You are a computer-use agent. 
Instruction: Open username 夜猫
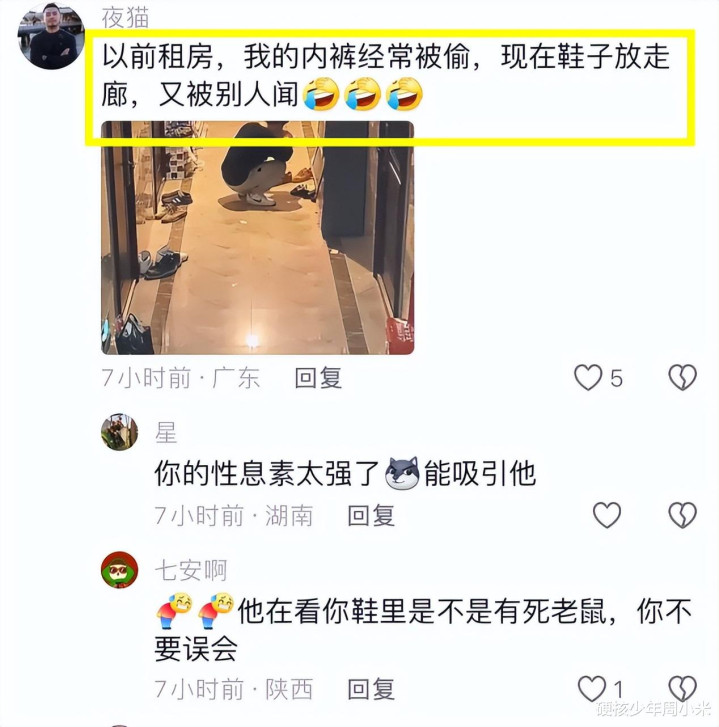[x=125, y=18]
